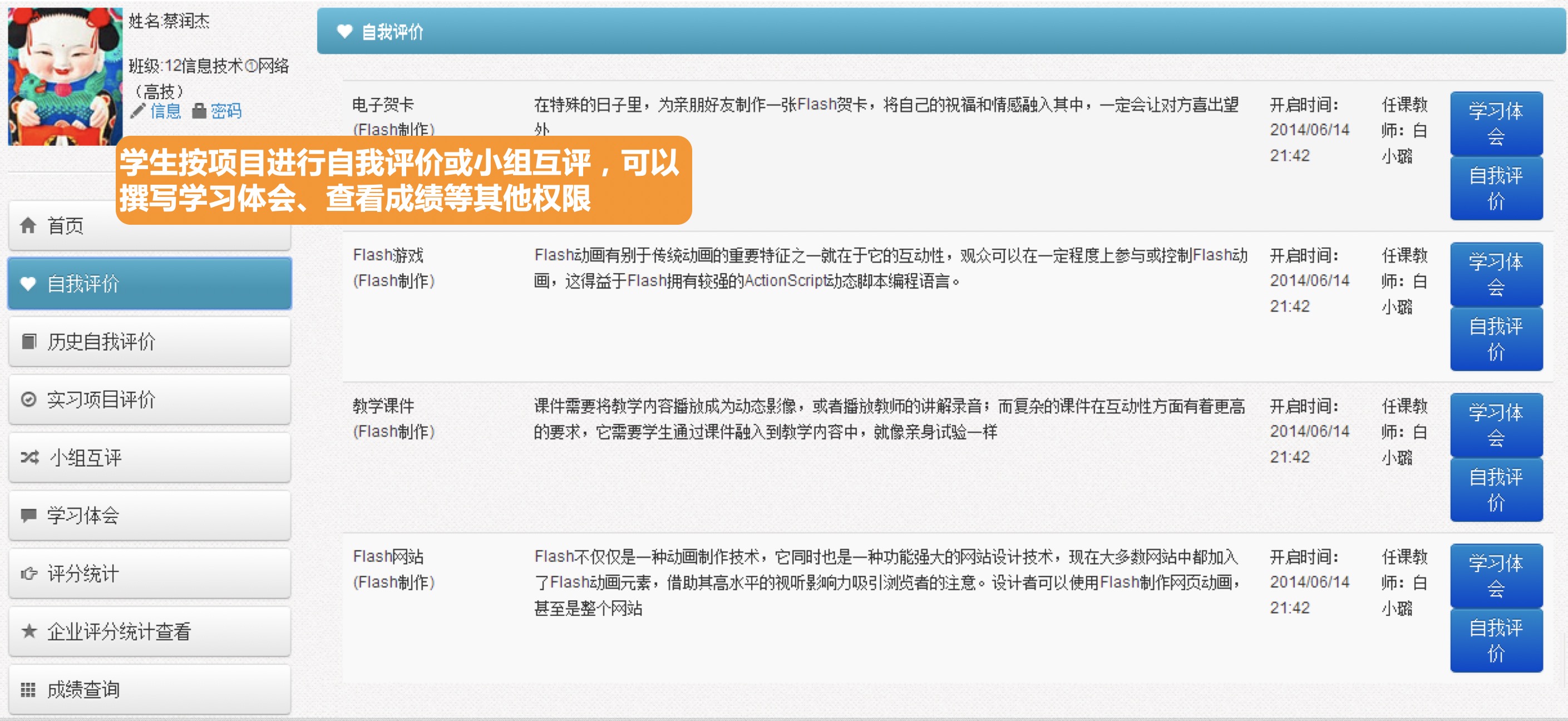Screen dimensions: 1568x721
Task: Click 自我评价 button for 教学课件
Action: pos(1496,490)
